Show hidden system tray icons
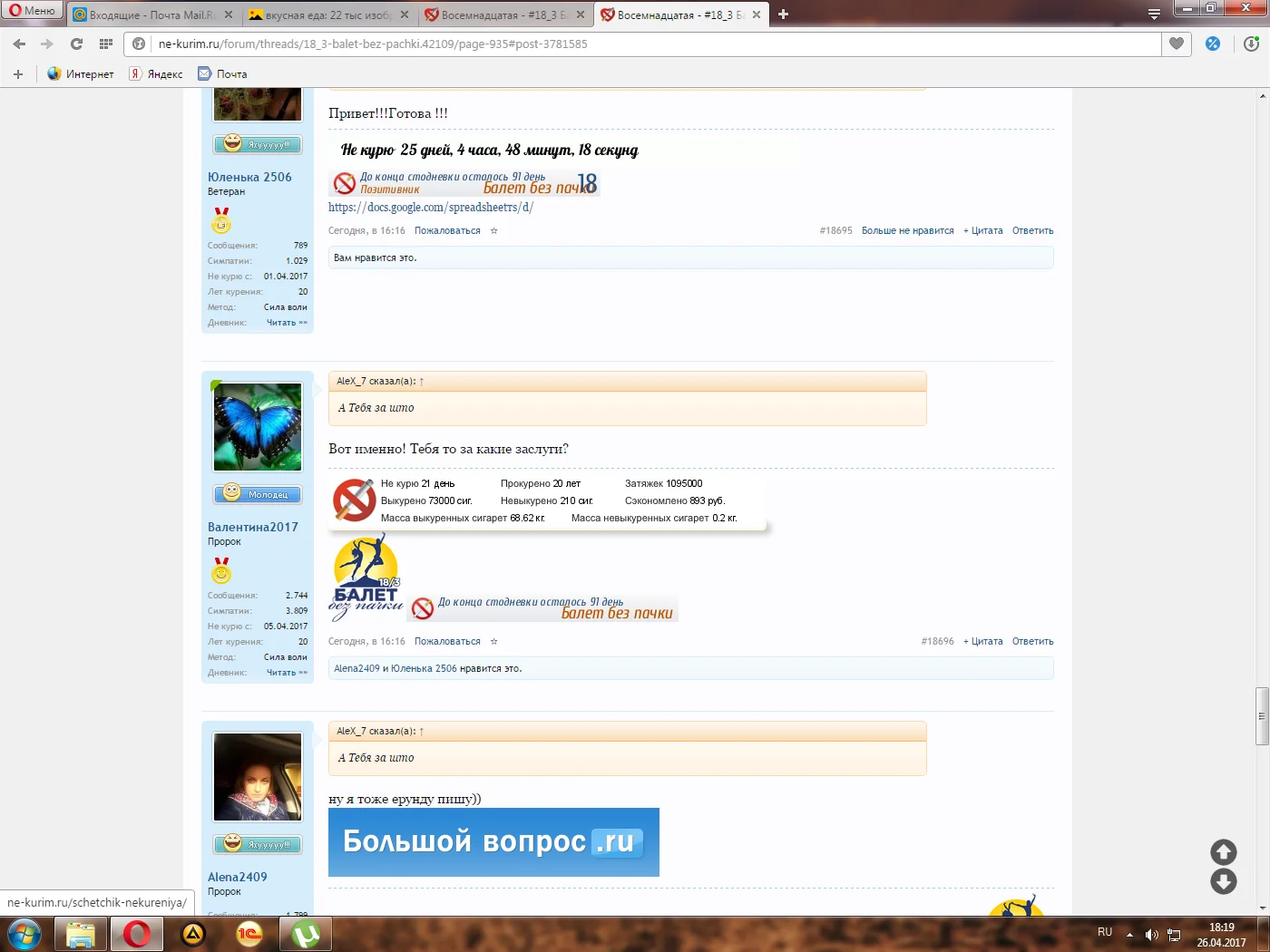The width and height of the screenshot is (1270, 952). pyautogui.click(x=1129, y=934)
